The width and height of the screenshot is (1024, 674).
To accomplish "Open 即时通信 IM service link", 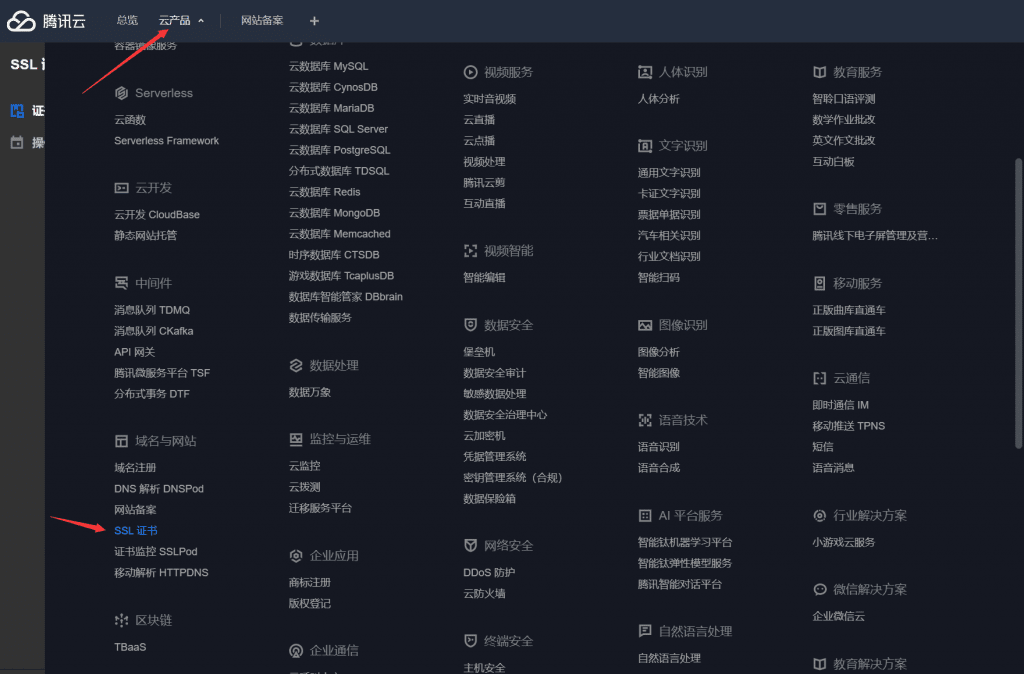I will [840, 404].
